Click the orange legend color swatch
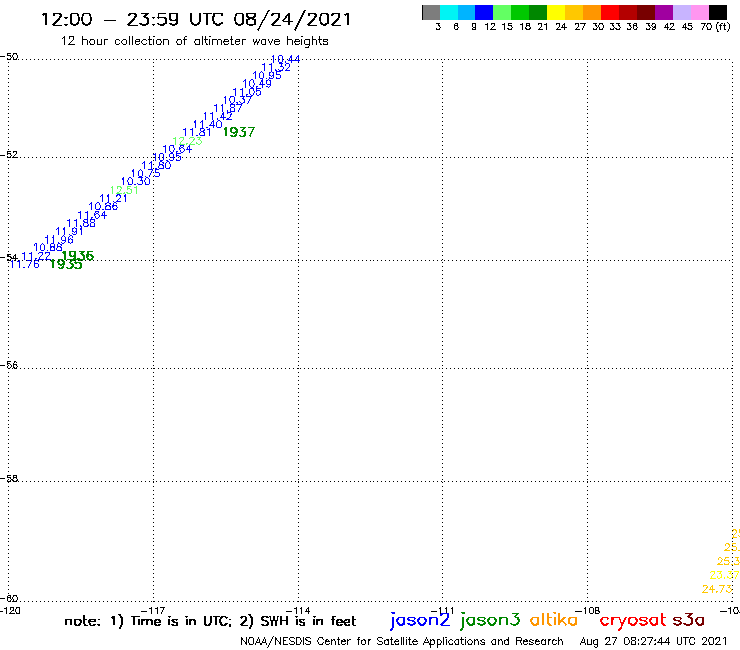This screenshot has width=740, height=650. coord(592,12)
